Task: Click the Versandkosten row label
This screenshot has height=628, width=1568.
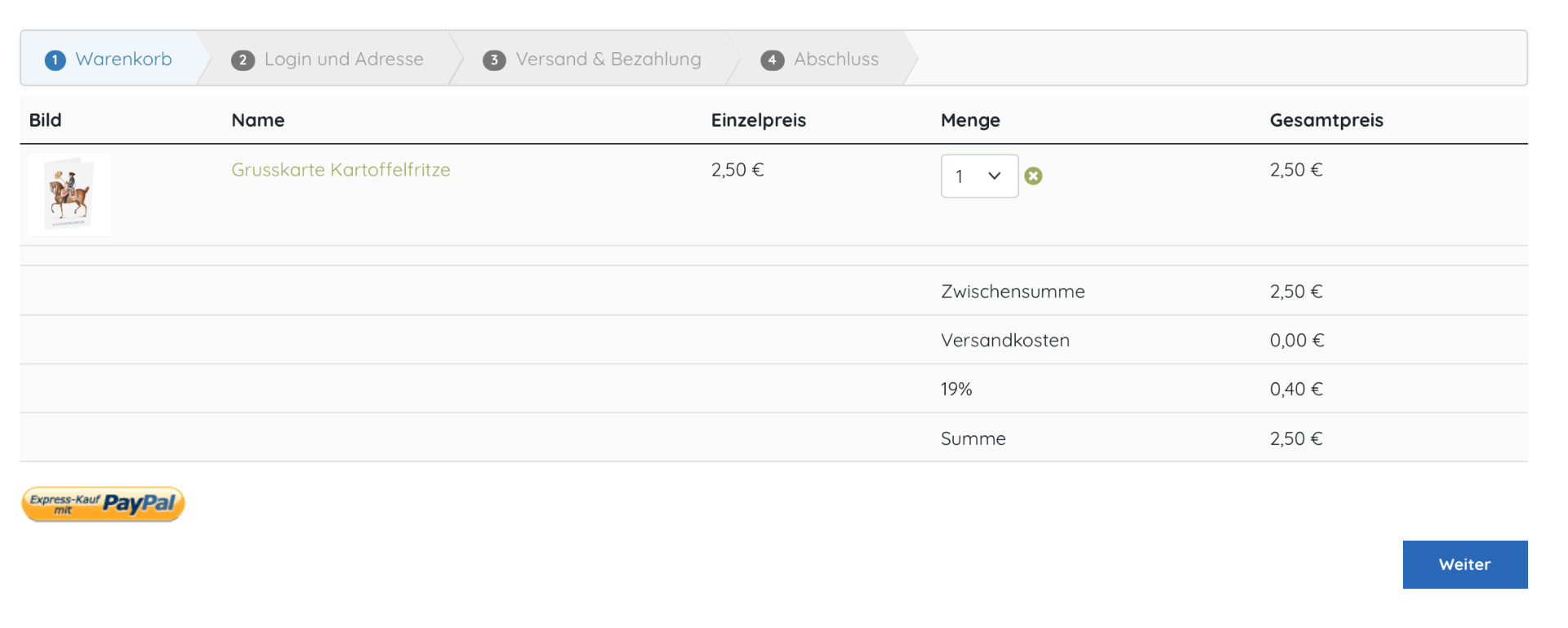Action: coord(1004,341)
